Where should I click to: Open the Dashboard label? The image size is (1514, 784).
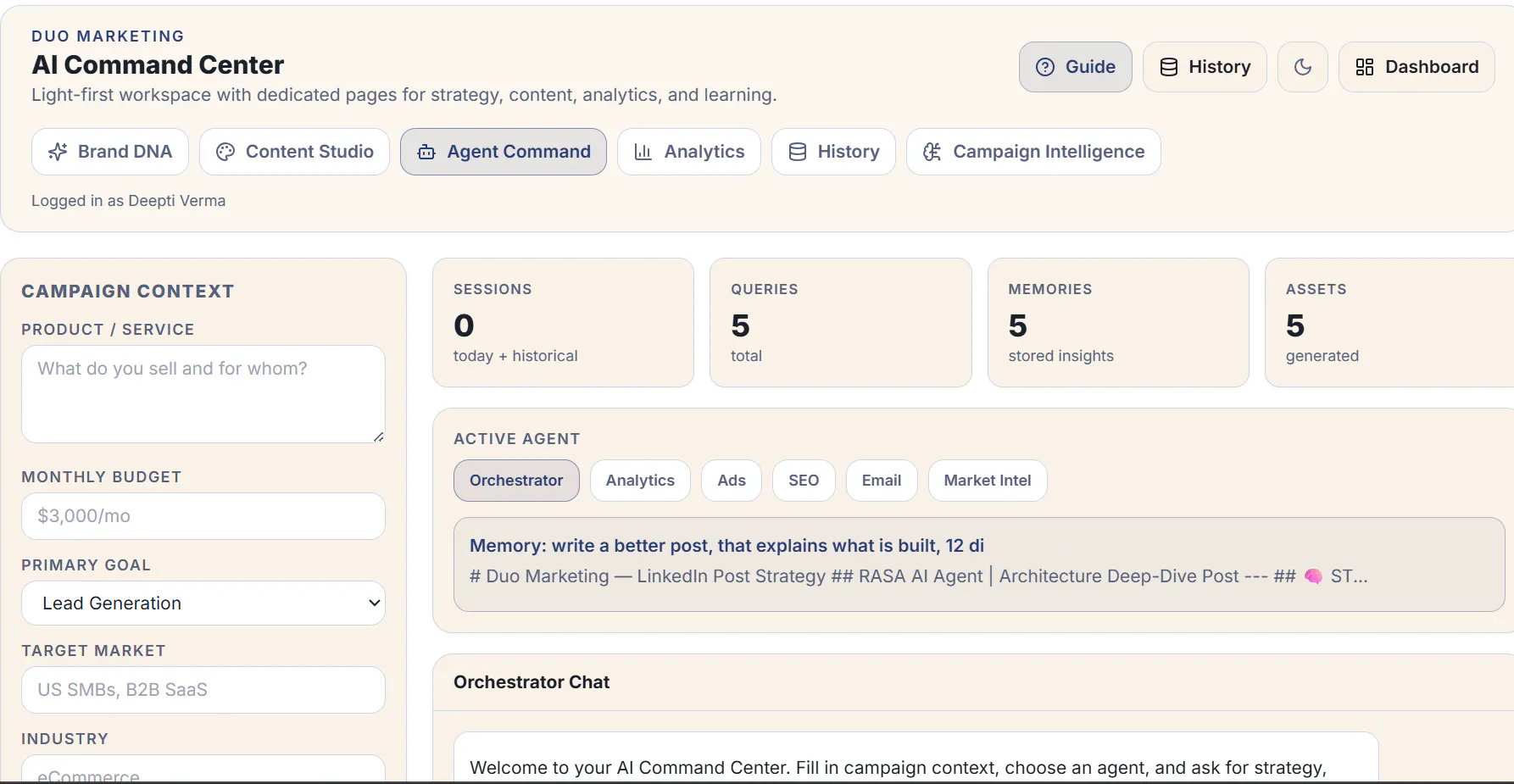click(x=1432, y=67)
